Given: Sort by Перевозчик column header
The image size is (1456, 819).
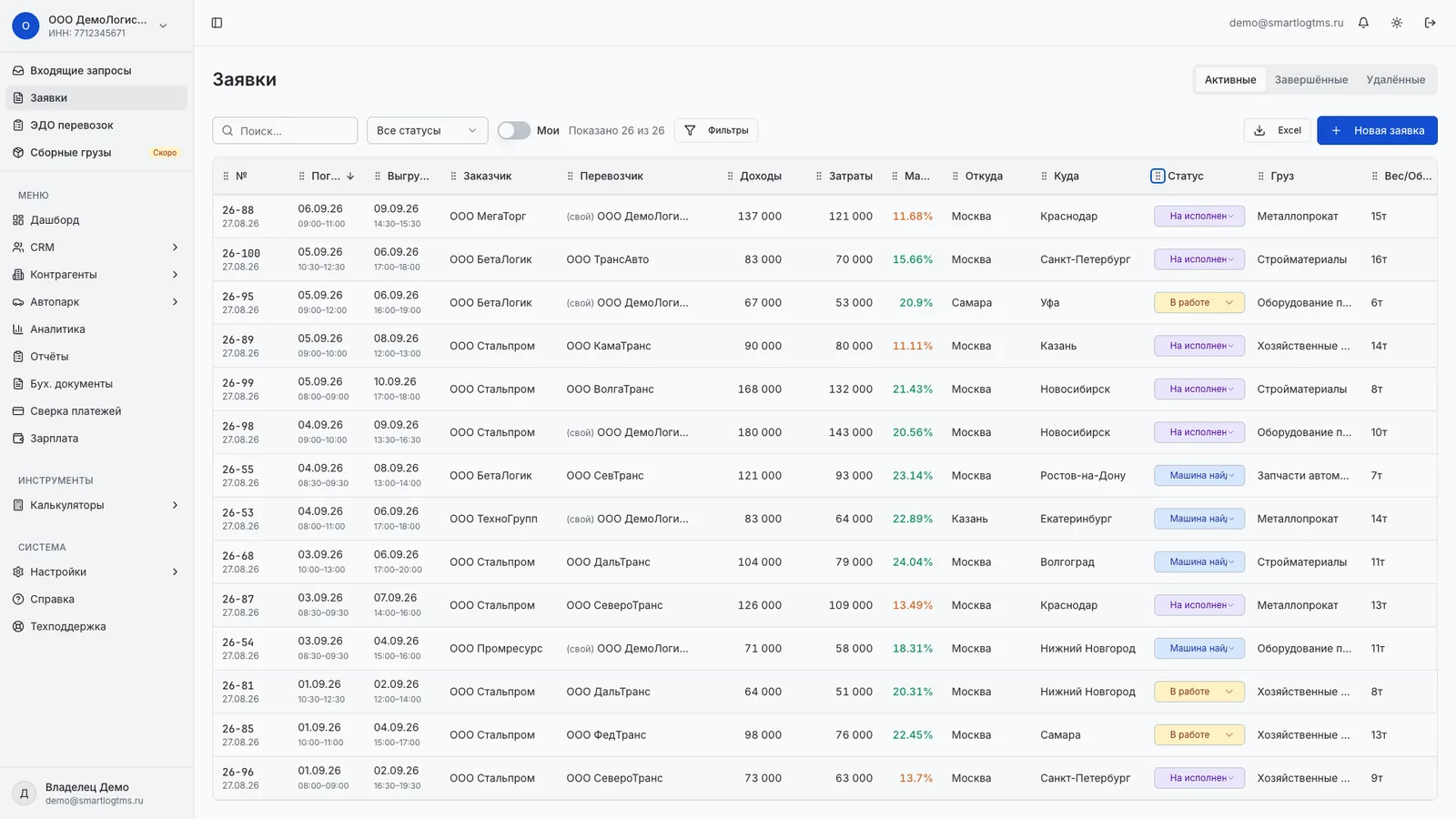Looking at the screenshot, I should pos(611,176).
